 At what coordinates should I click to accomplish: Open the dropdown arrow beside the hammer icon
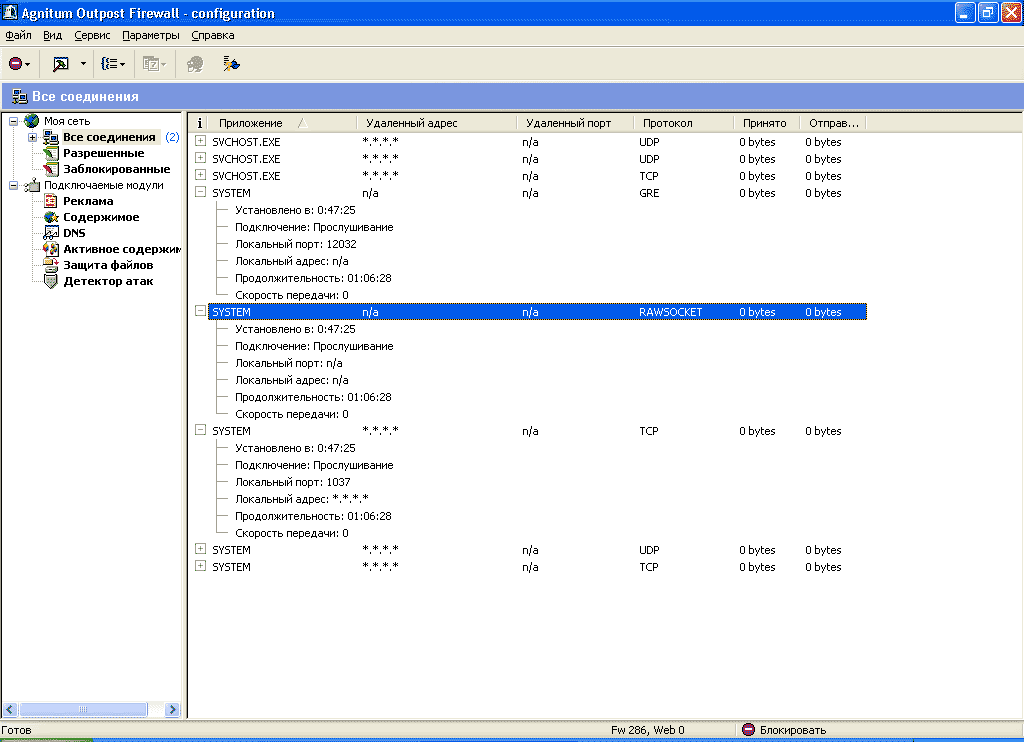83,63
